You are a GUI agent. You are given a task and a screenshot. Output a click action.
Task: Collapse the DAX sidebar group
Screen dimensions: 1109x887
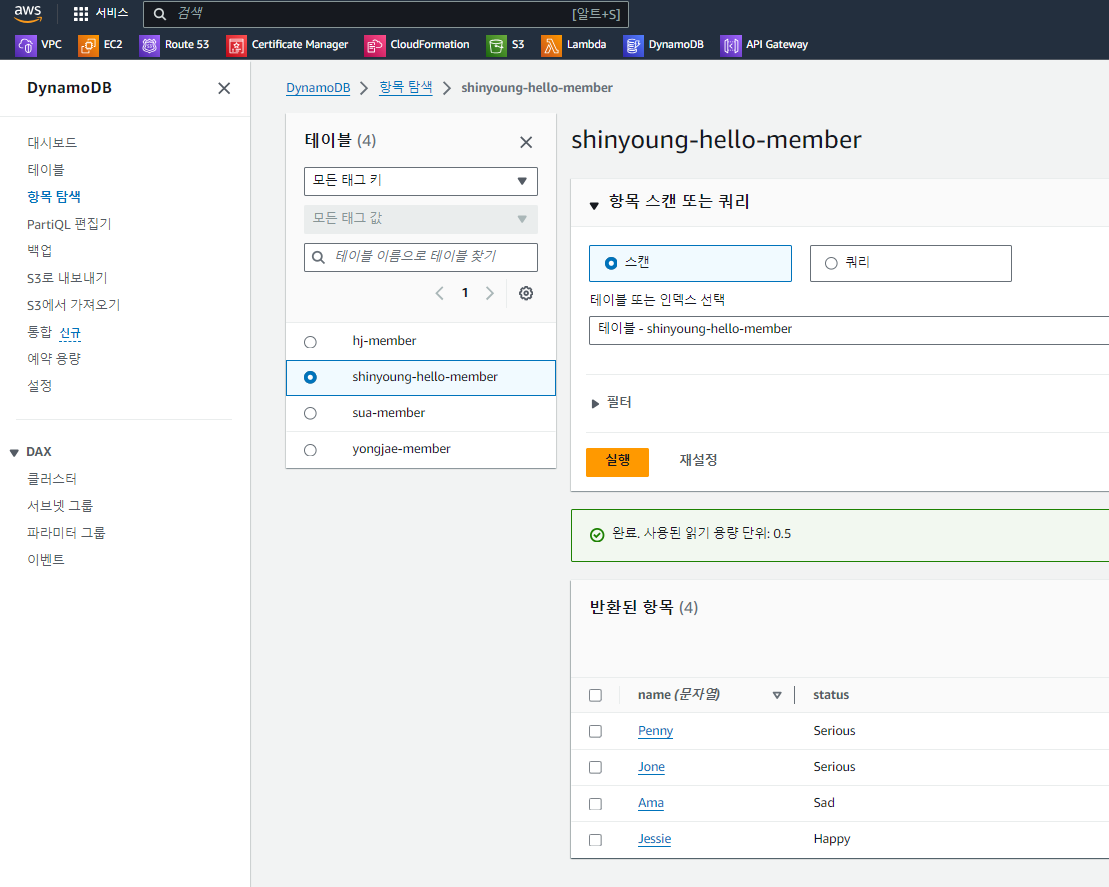tap(14, 453)
